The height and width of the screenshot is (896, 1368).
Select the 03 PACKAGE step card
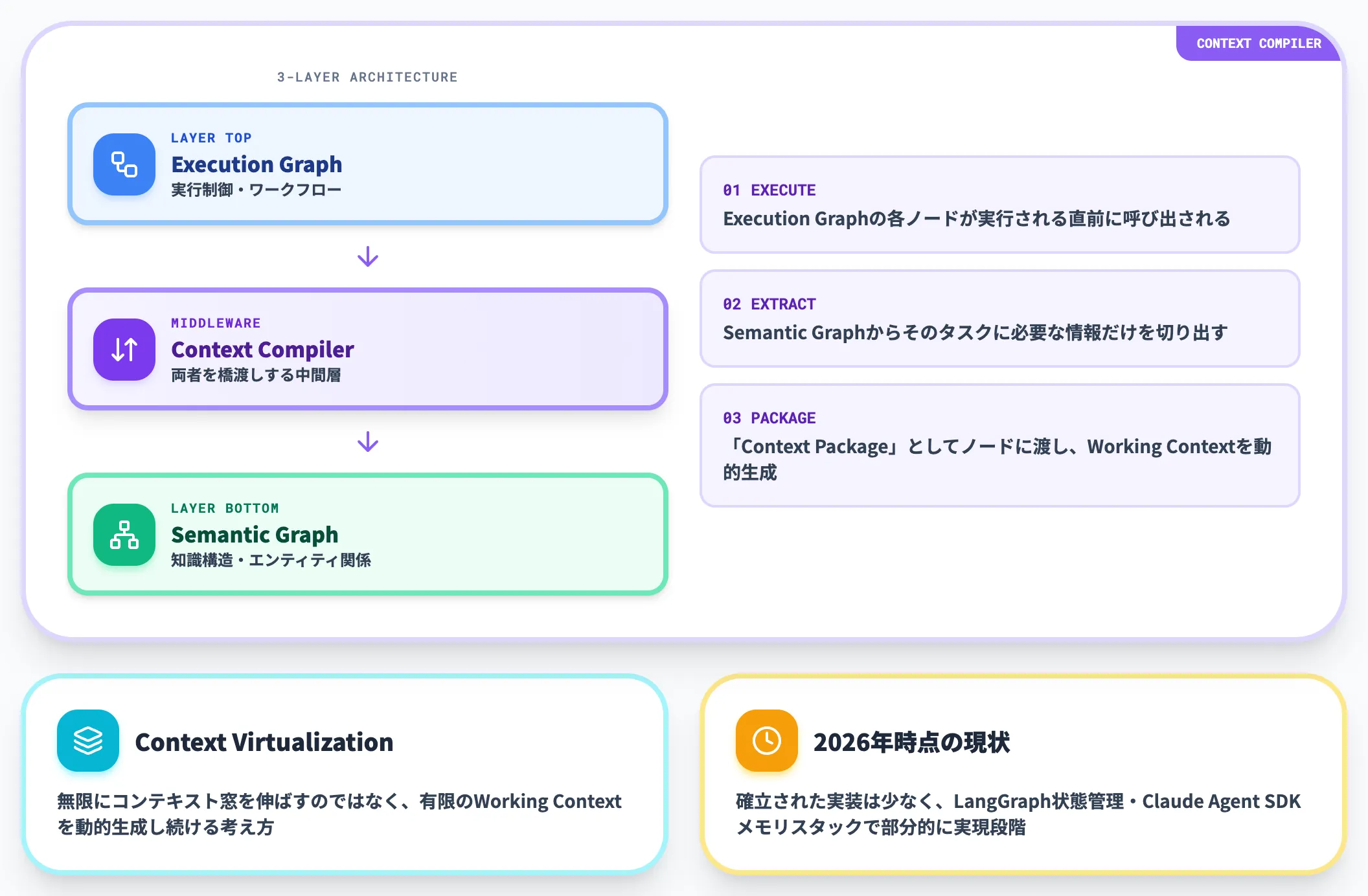tap(999, 445)
